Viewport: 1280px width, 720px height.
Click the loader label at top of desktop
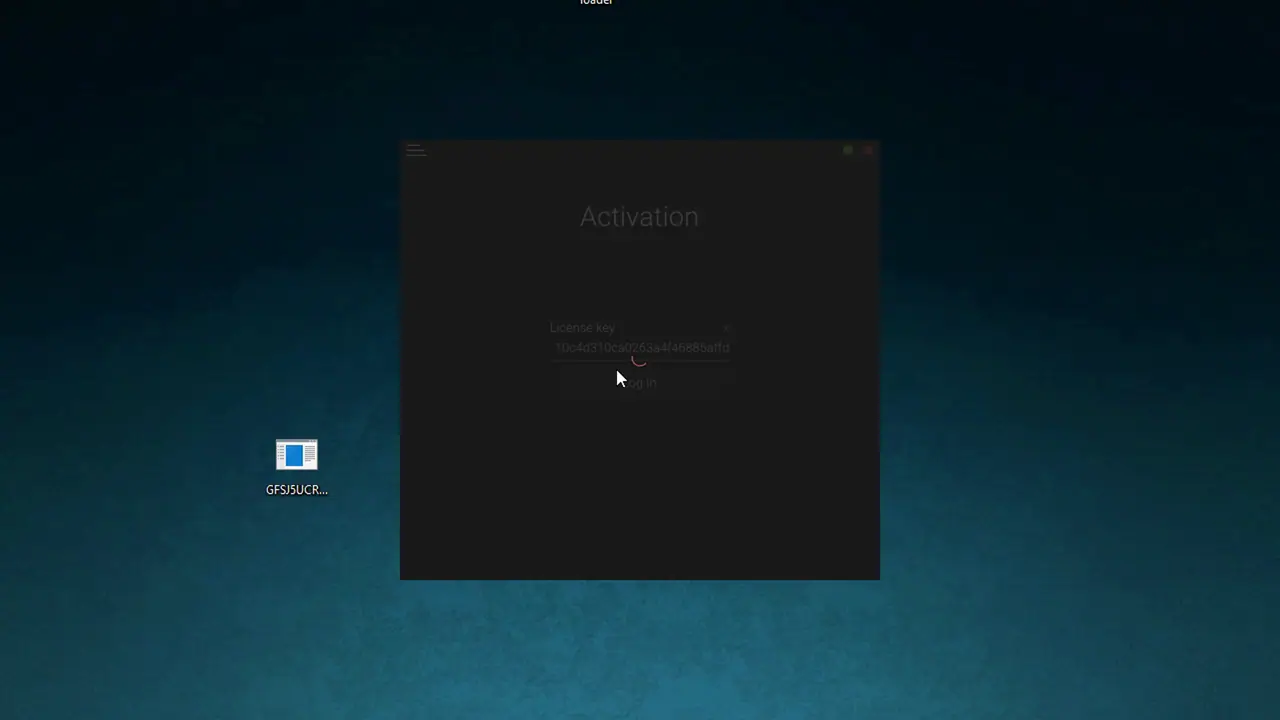(x=596, y=2)
